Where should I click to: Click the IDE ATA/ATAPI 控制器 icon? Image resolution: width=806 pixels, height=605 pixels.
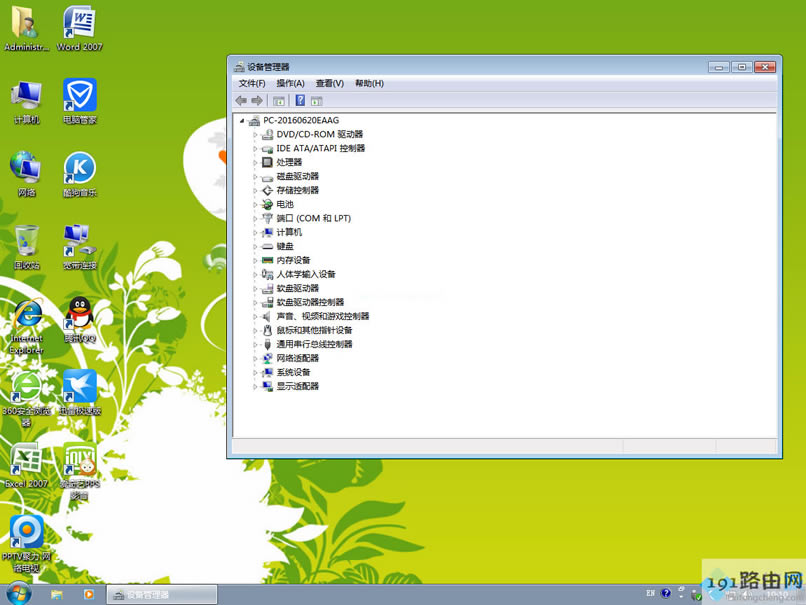[x=267, y=149]
